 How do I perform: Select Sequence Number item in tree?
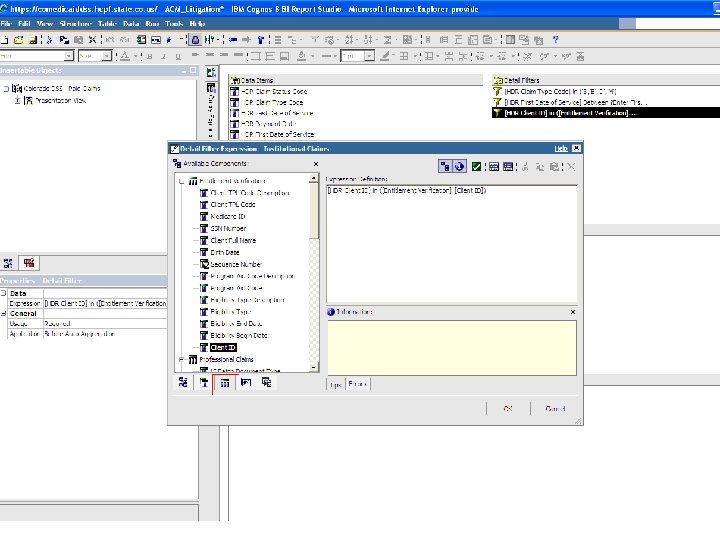(x=236, y=264)
